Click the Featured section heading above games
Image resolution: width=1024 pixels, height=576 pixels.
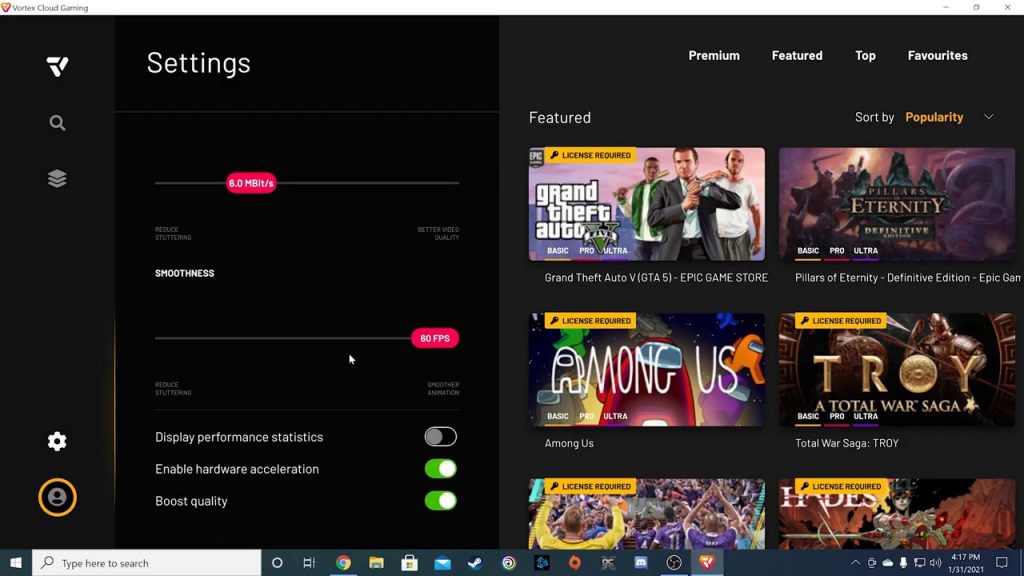point(560,117)
